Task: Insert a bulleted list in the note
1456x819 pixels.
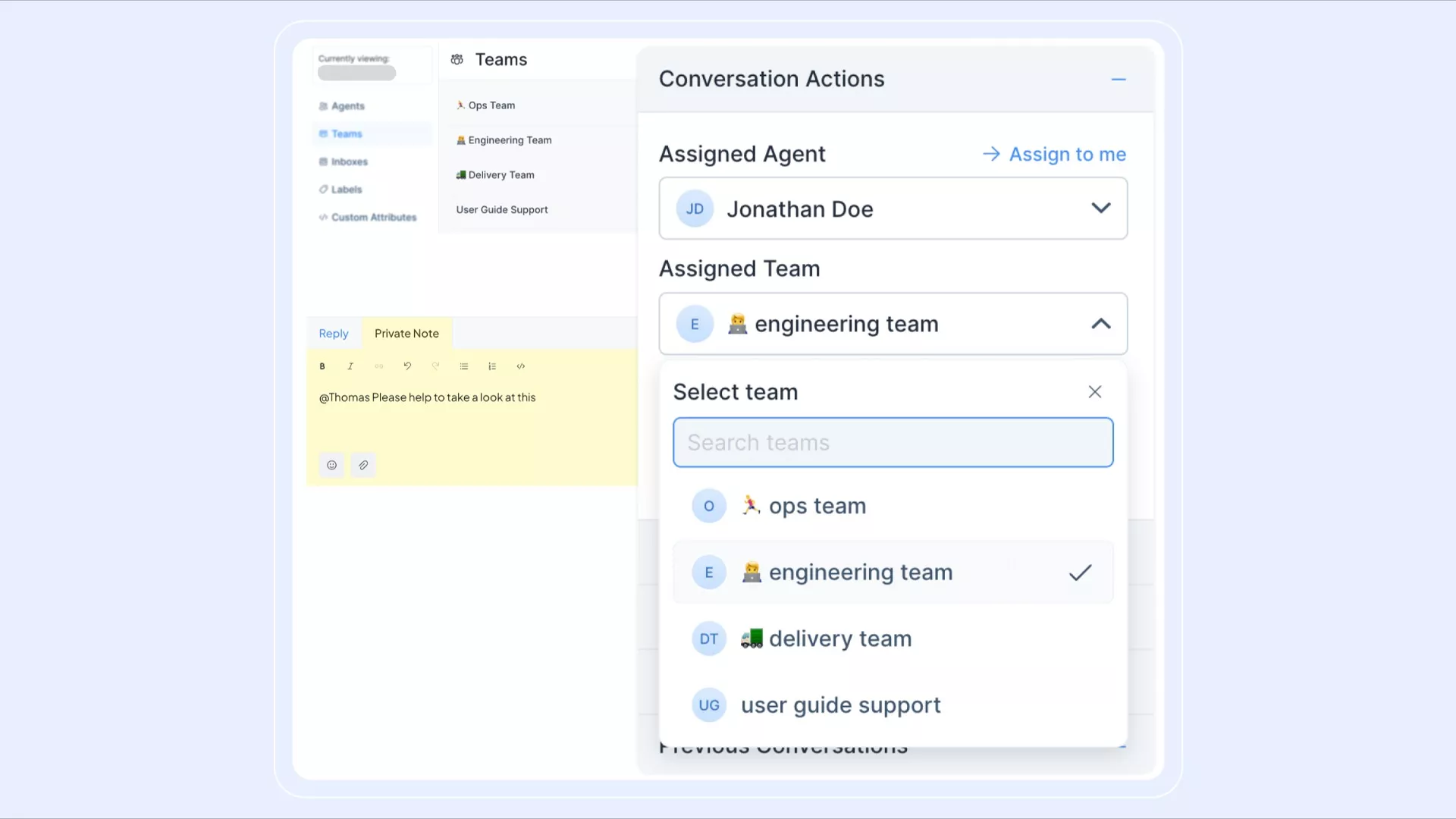Action: [x=464, y=366]
